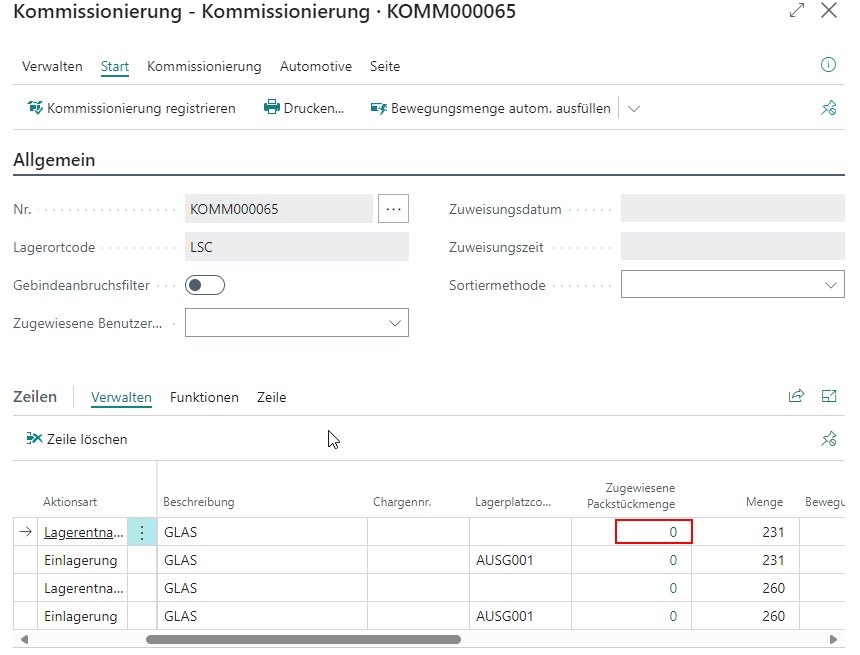The height and width of the screenshot is (655, 860).
Task: Click Bewegungsmenge autom. ausfüllen icon
Action: [x=378, y=108]
